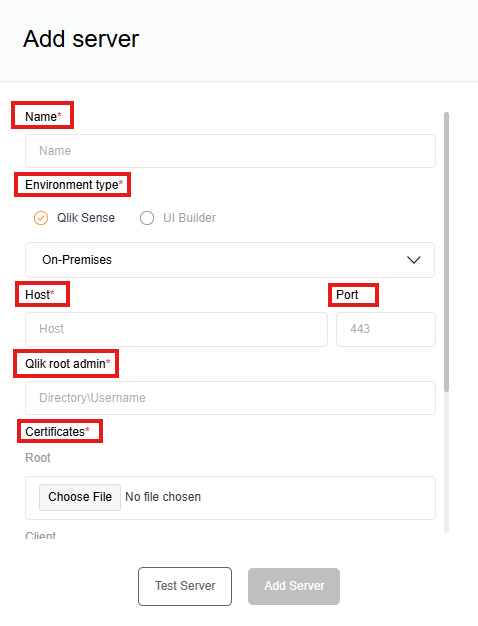This screenshot has width=478, height=626.
Task: Select the Qlik Sense radio button
Action: [x=41, y=218]
